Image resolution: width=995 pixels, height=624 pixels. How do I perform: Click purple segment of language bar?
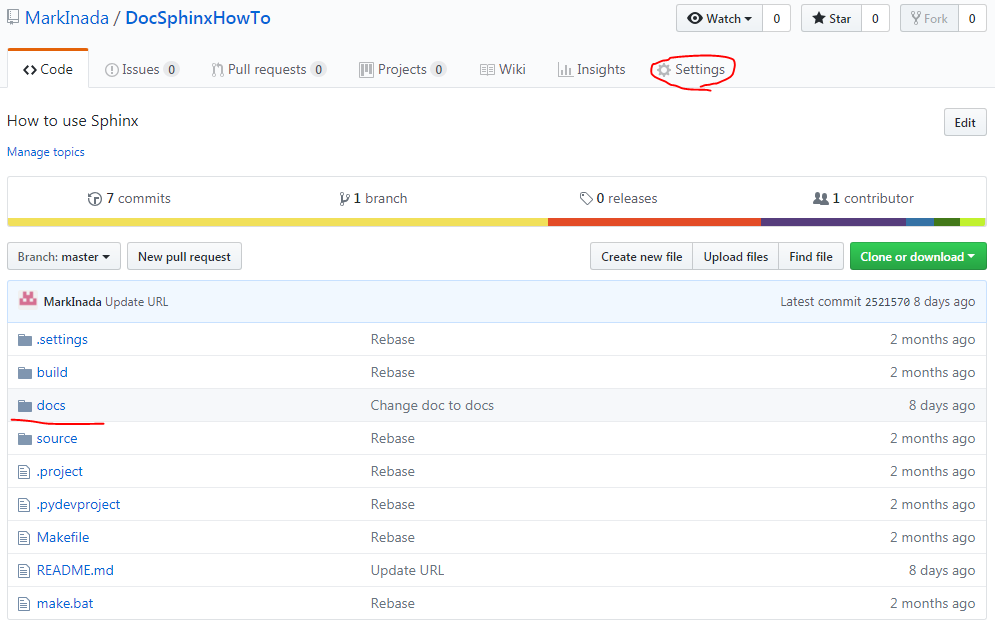pyautogui.click(x=833, y=222)
